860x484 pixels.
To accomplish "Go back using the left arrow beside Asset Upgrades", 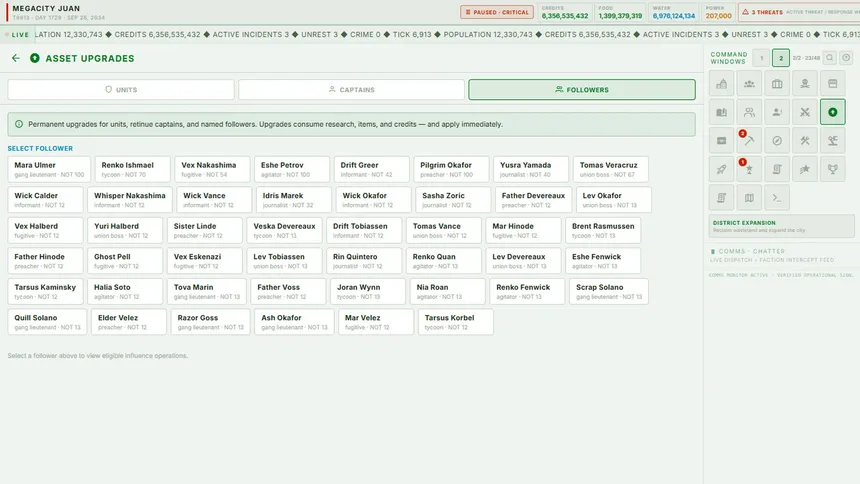I will coord(16,58).
